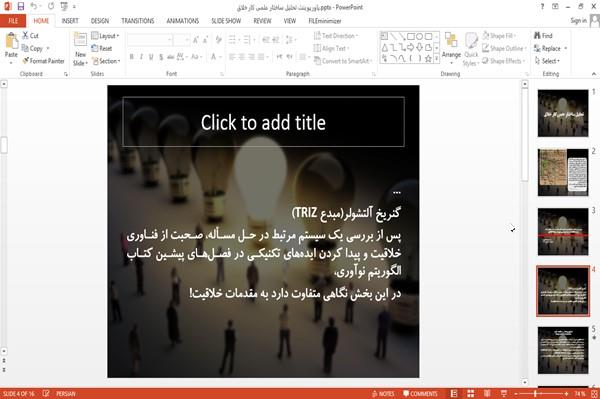Click the PERSIAN language indicator
This screenshot has width=600, height=399.
coord(66,394)
